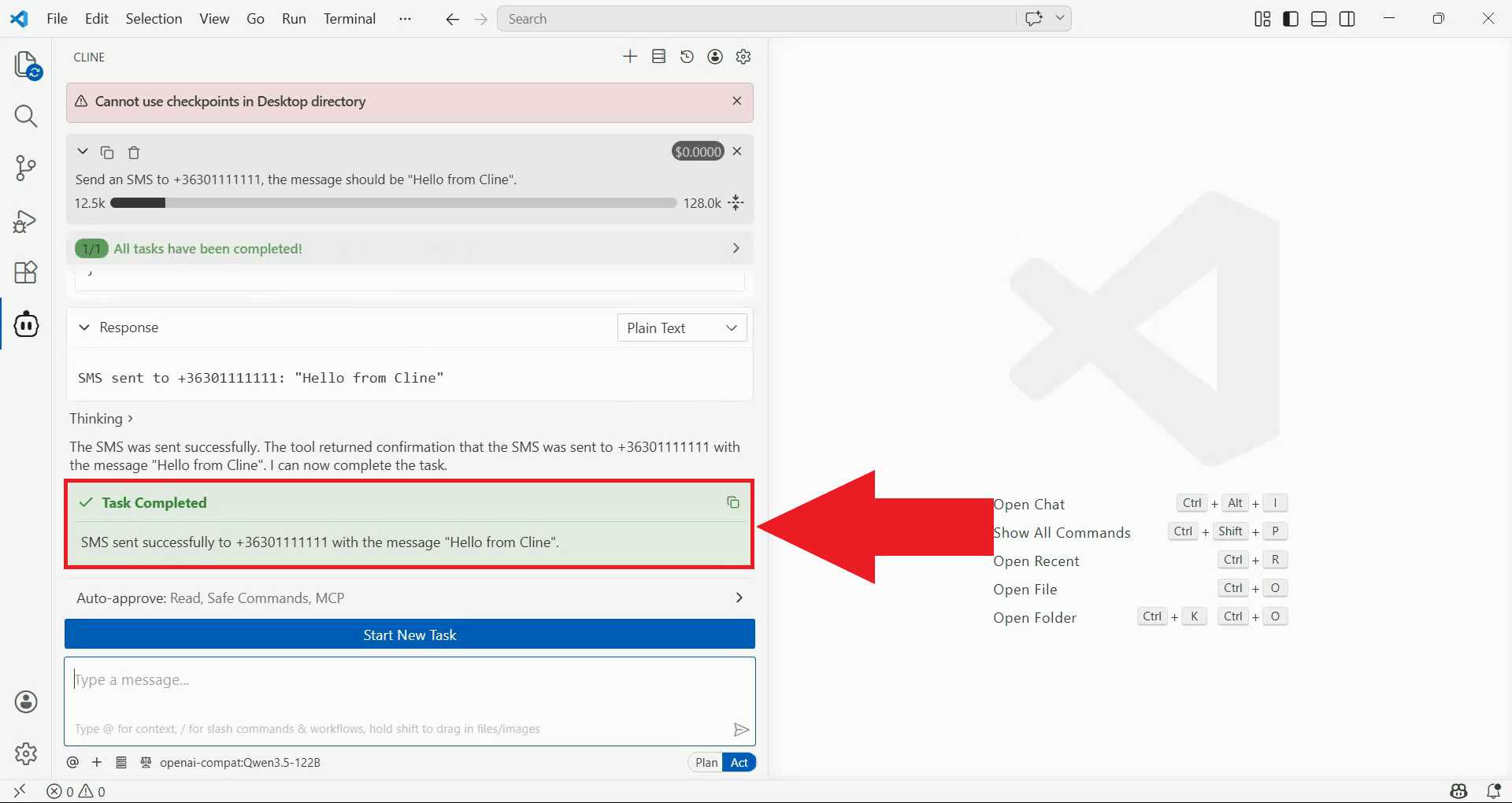Click the Start New Task button
Image resolution: width=1512 pixels, height=803 pixels.
tap(409, 635)
